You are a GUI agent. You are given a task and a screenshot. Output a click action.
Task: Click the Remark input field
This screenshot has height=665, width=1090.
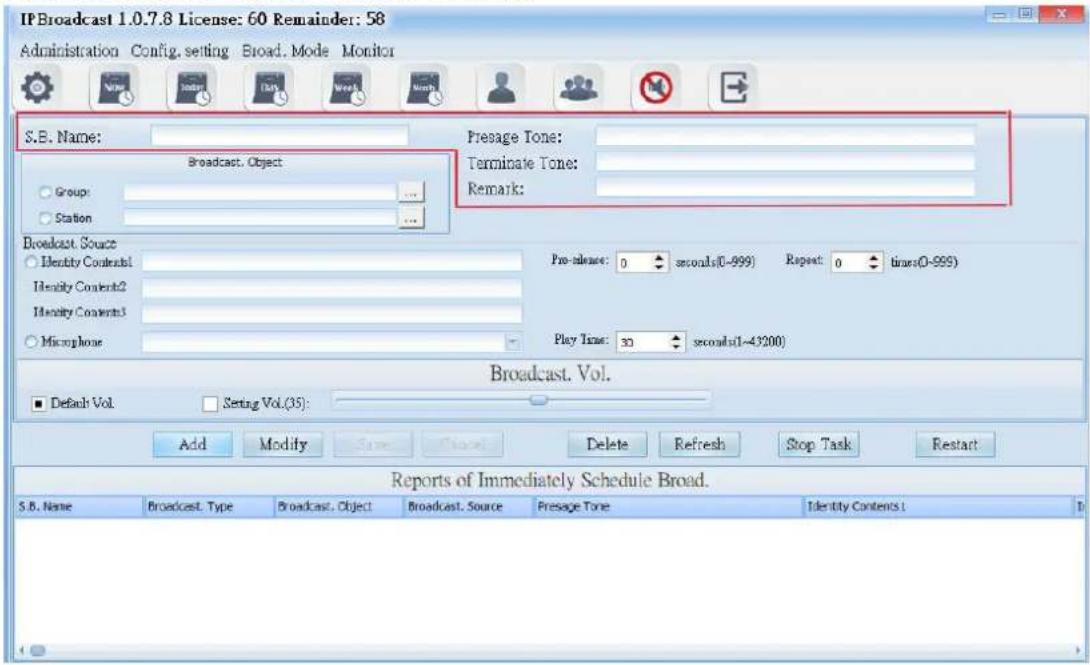[786, 188]
